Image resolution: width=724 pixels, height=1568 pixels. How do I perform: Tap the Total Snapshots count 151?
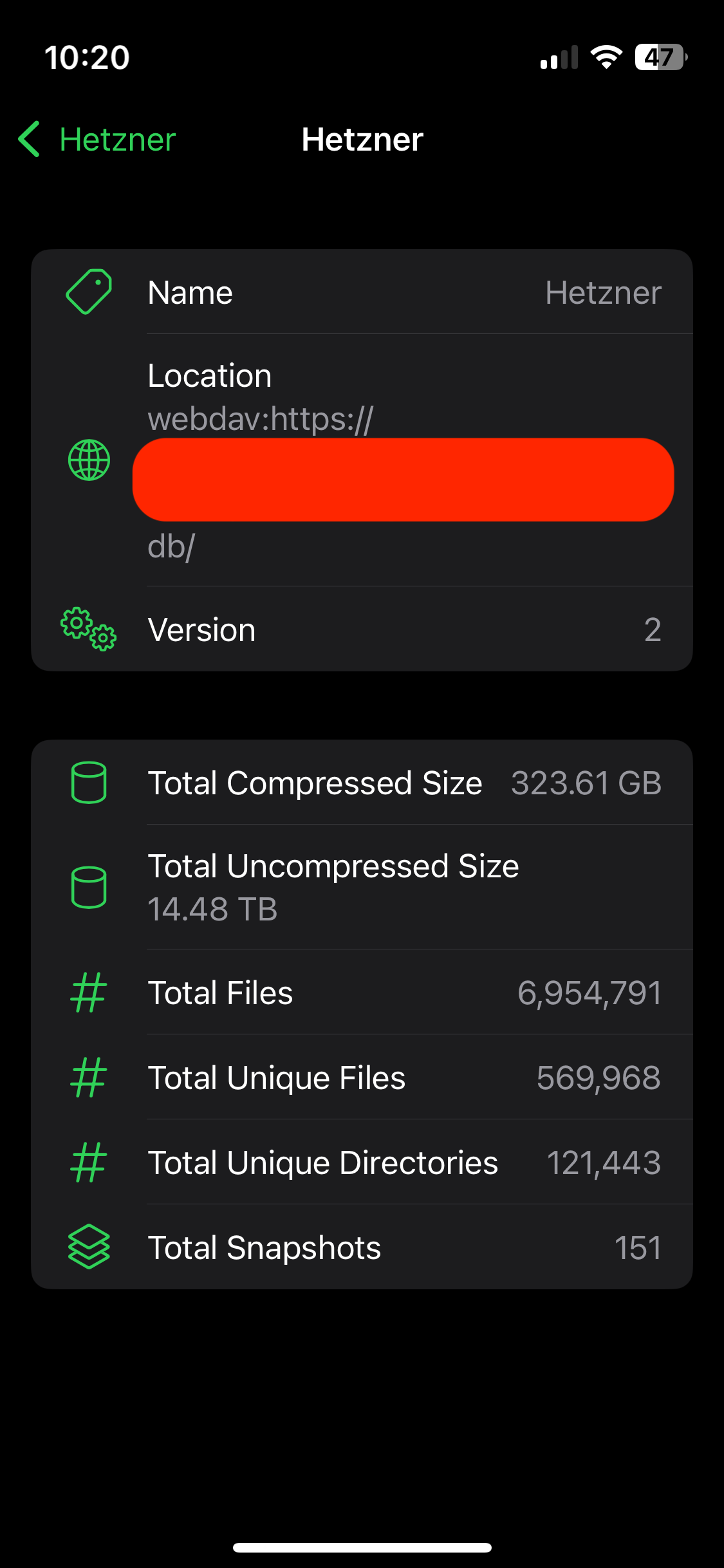pyautogui.click(x=637, y=1247)
